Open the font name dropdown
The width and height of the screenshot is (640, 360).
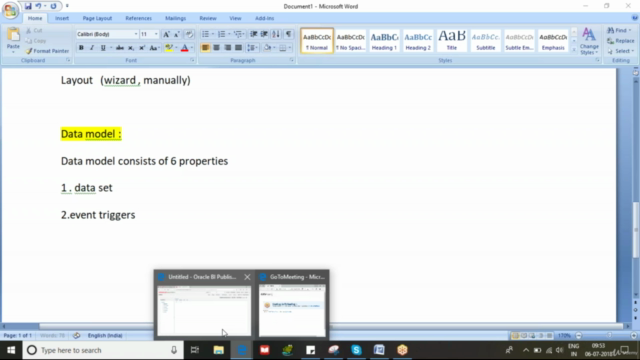[136, 34]
